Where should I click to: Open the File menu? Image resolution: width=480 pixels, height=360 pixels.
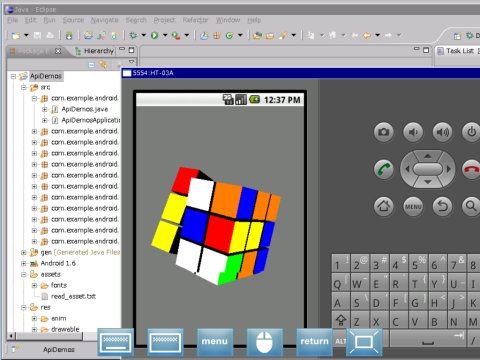click(x=13, y=20)
